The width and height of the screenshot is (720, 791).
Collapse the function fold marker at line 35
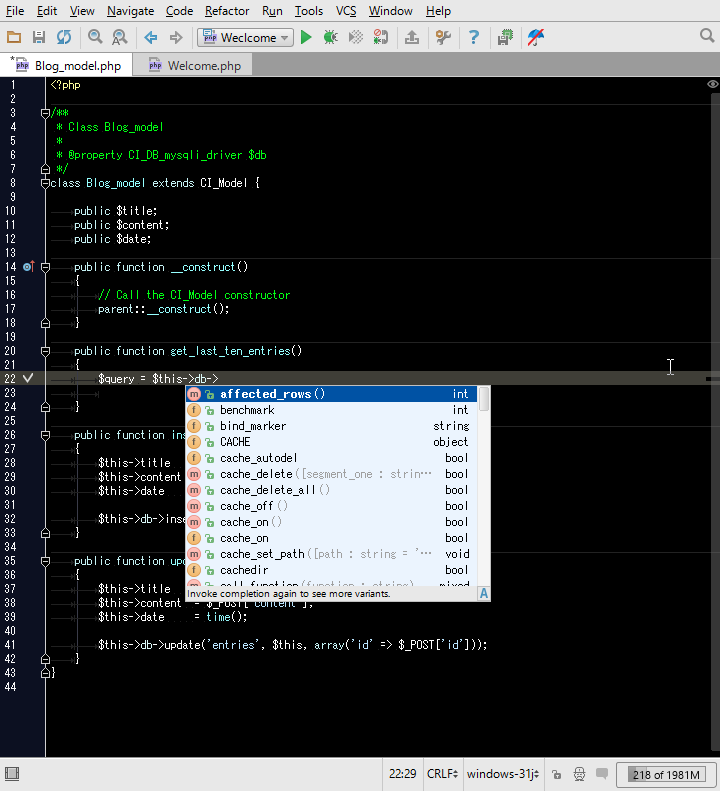pyautogui.click(x=45, y=561)
